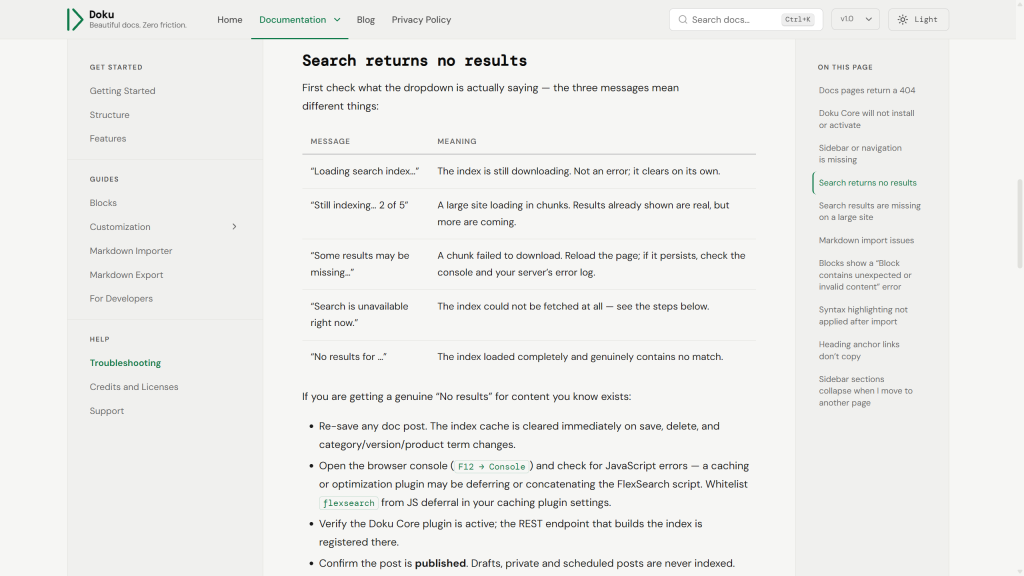Jump to 'Blocks show a Block contains unexpected' entry
Screen dimensions: 1024x576
click(x=865, y=275)
